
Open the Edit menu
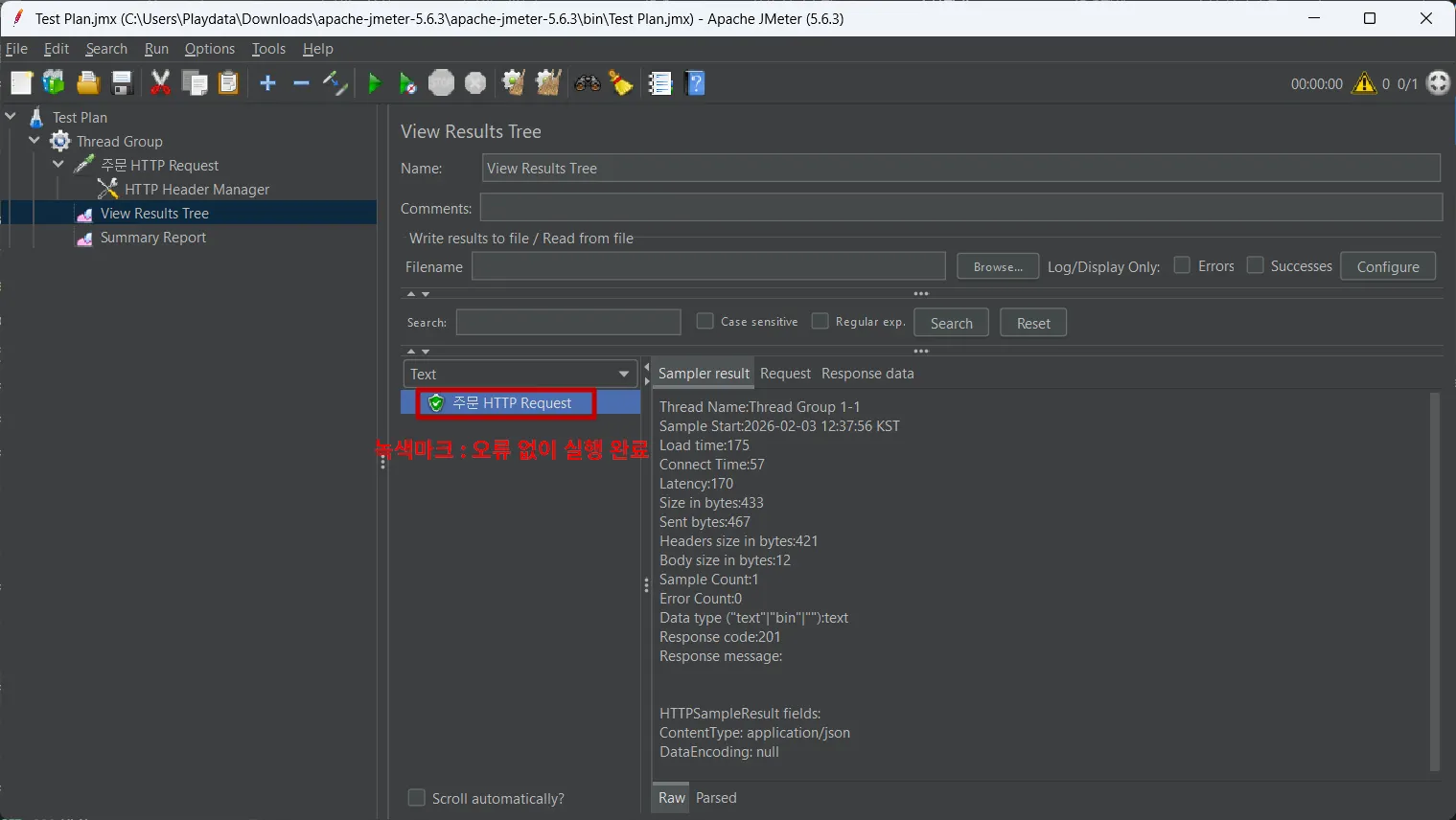coord(57,49)
